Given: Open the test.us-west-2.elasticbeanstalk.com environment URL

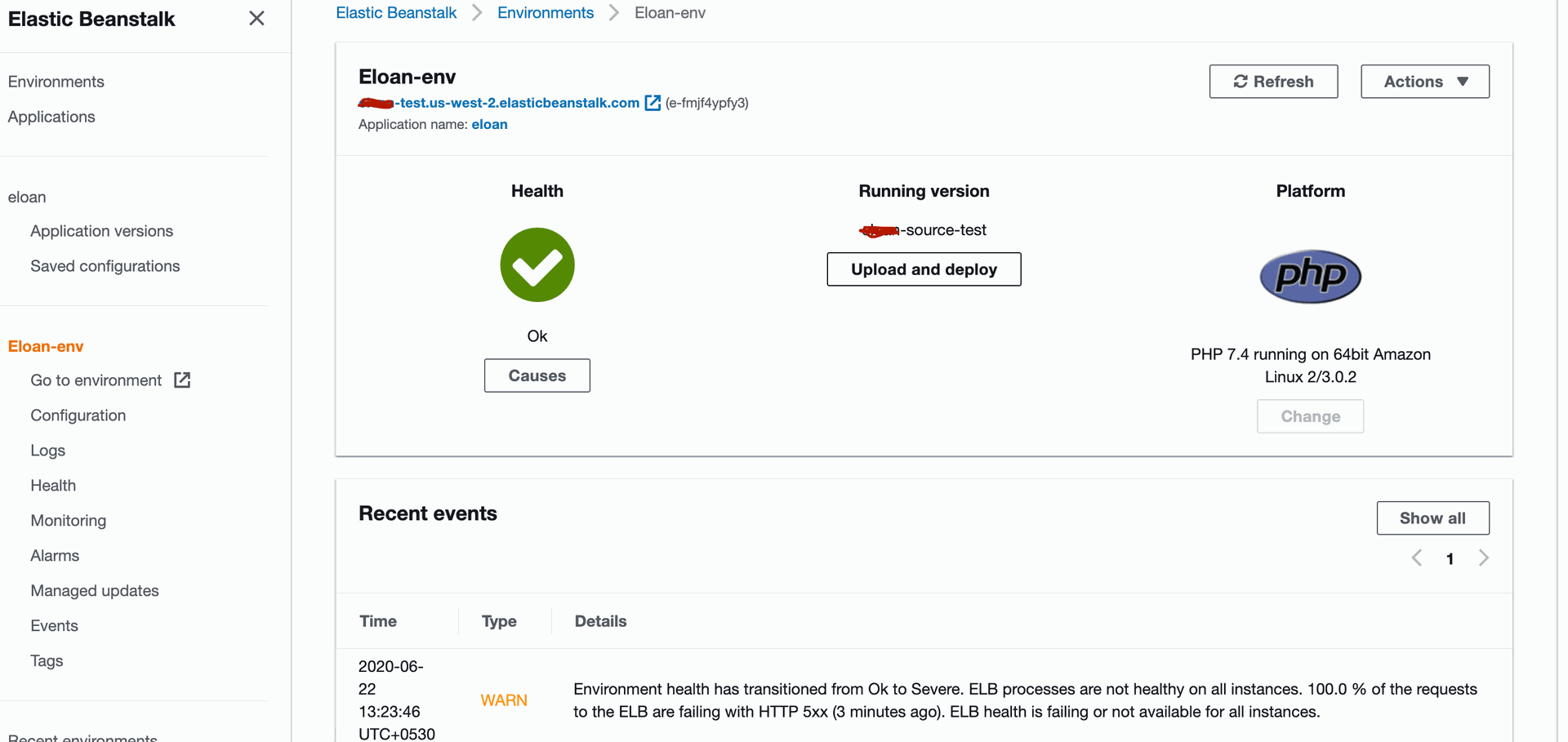Looking at the screenshot, I should [499, 103].
